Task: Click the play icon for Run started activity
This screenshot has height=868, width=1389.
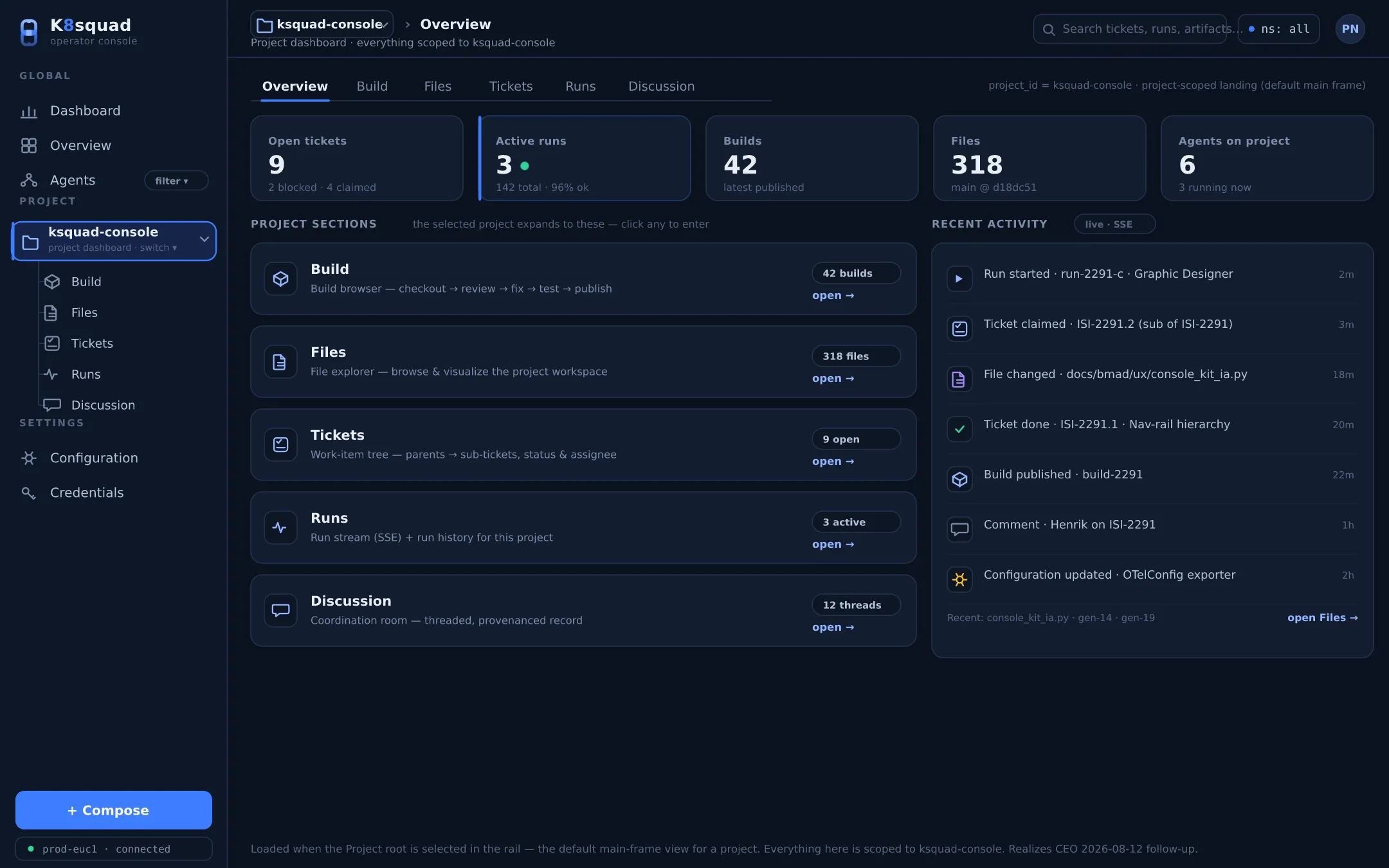Action: tap(959, 279)
